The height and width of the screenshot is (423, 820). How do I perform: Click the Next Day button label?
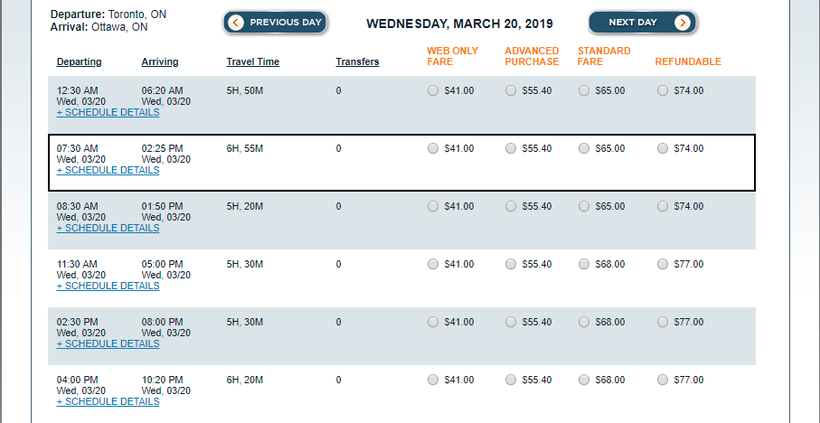[632, 22]
